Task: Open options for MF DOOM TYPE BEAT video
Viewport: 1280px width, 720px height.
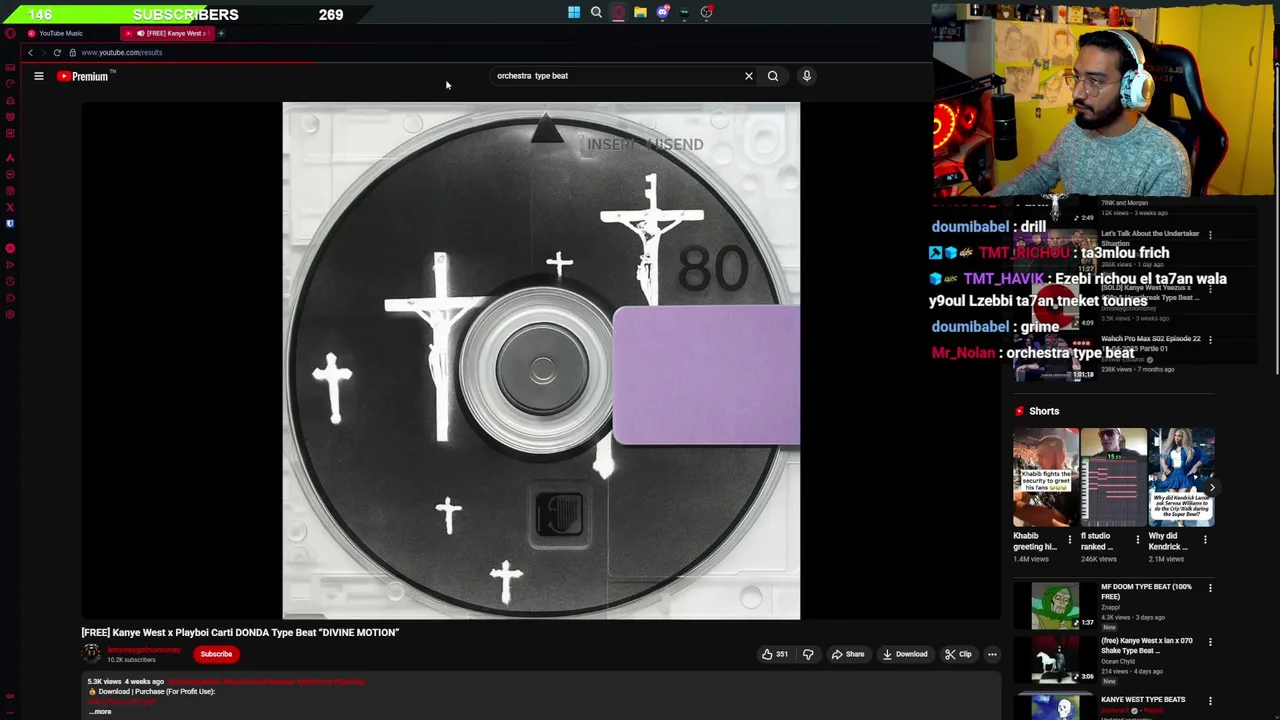Action: [1210, 588]
